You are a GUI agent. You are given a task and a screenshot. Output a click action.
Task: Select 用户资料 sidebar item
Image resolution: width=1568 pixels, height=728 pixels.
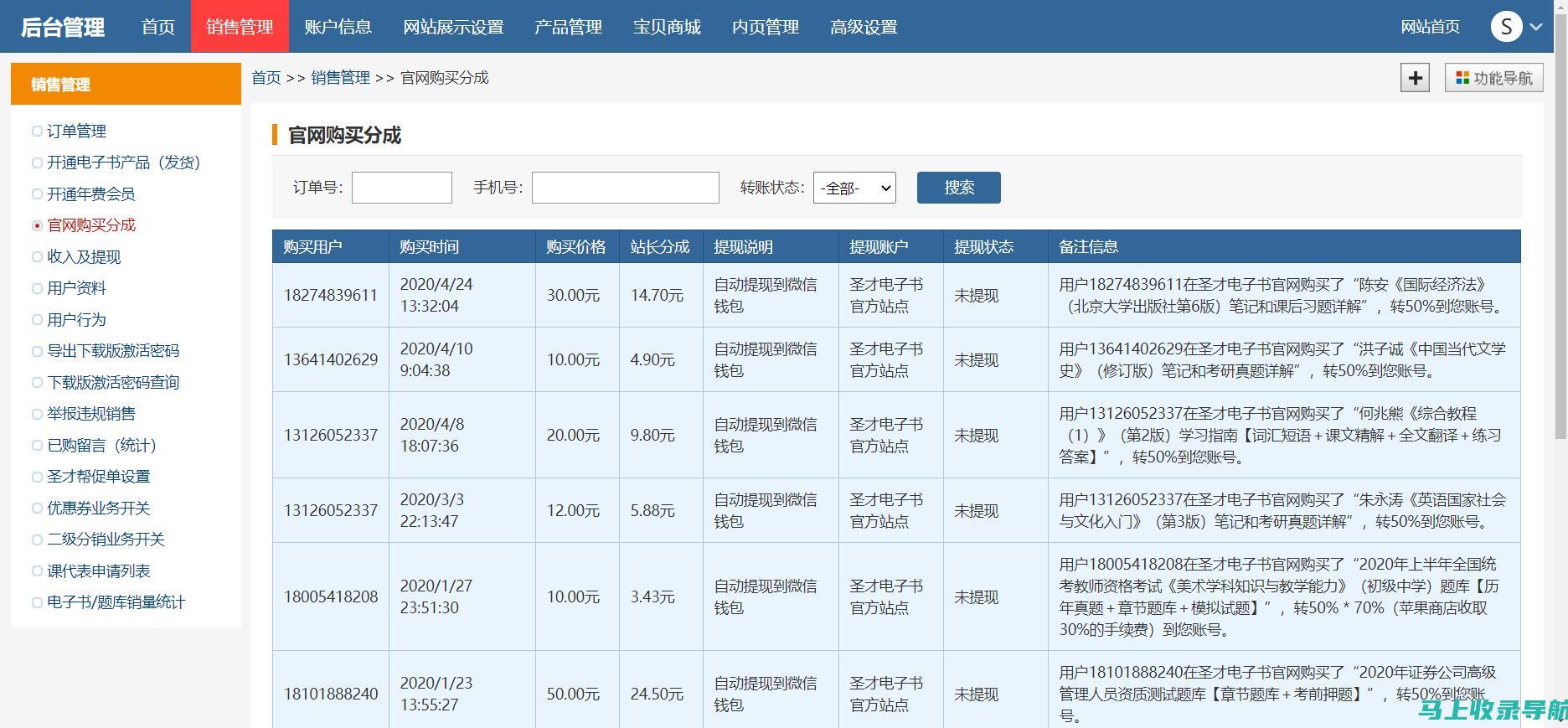click(76, 288)
